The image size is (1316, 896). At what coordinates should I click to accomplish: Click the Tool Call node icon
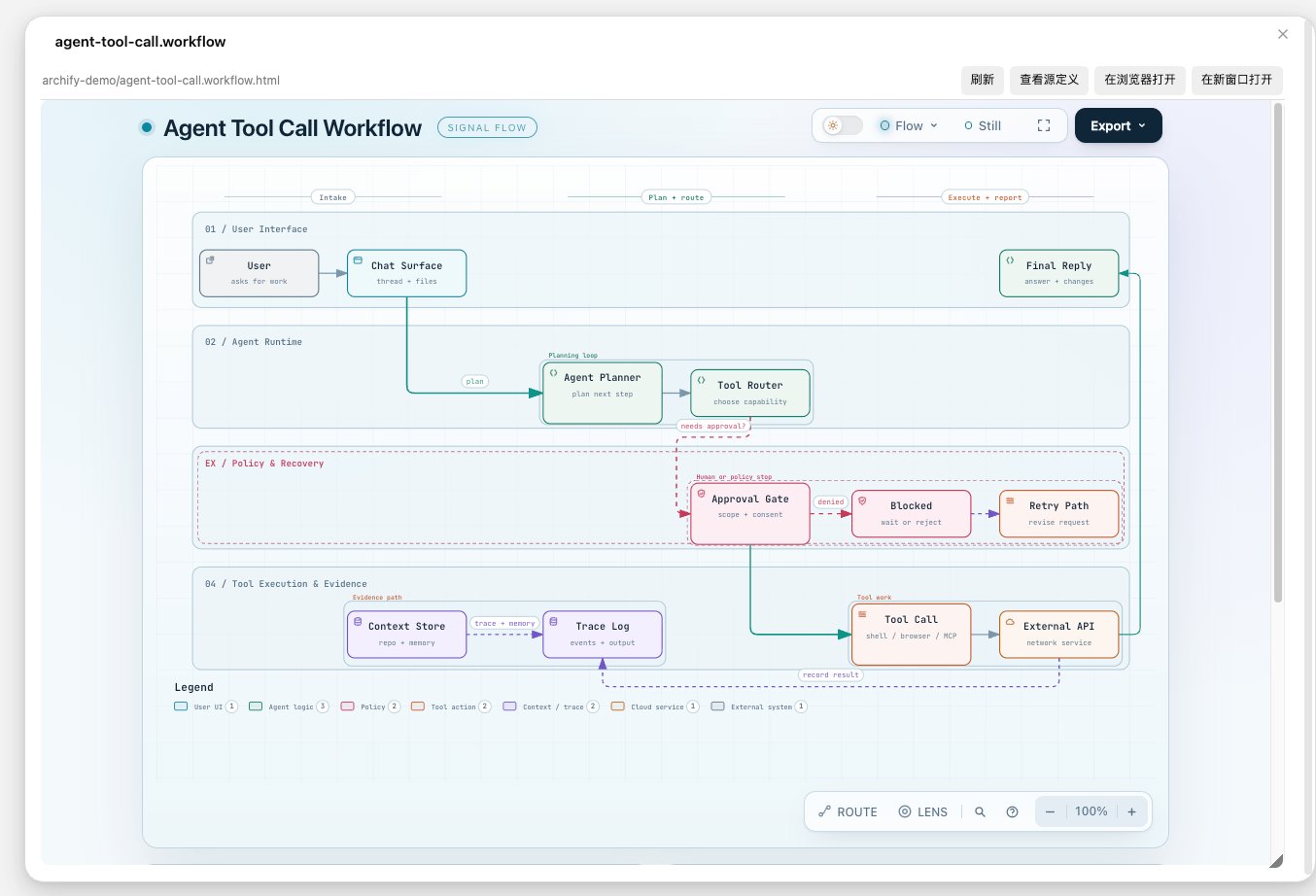pyautogui.click(x=862, y=614)
